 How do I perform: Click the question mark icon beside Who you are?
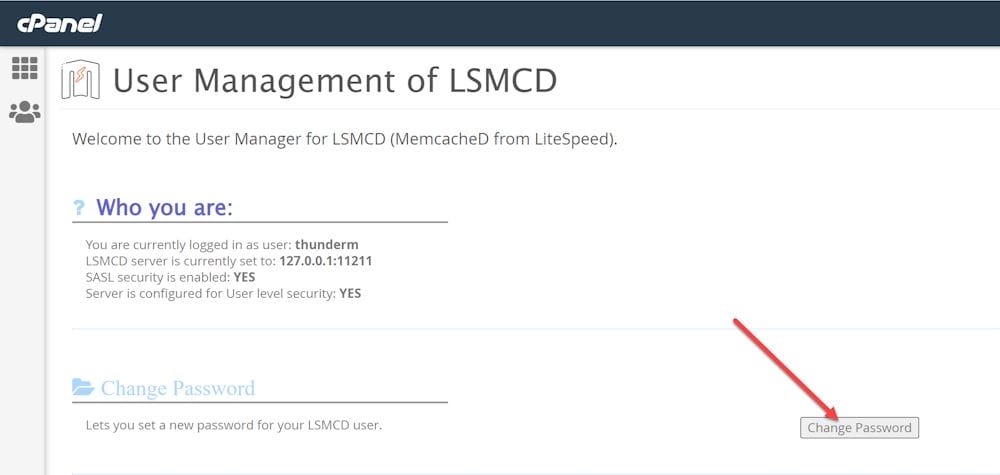pyautogui.click(x=78, y=207)
